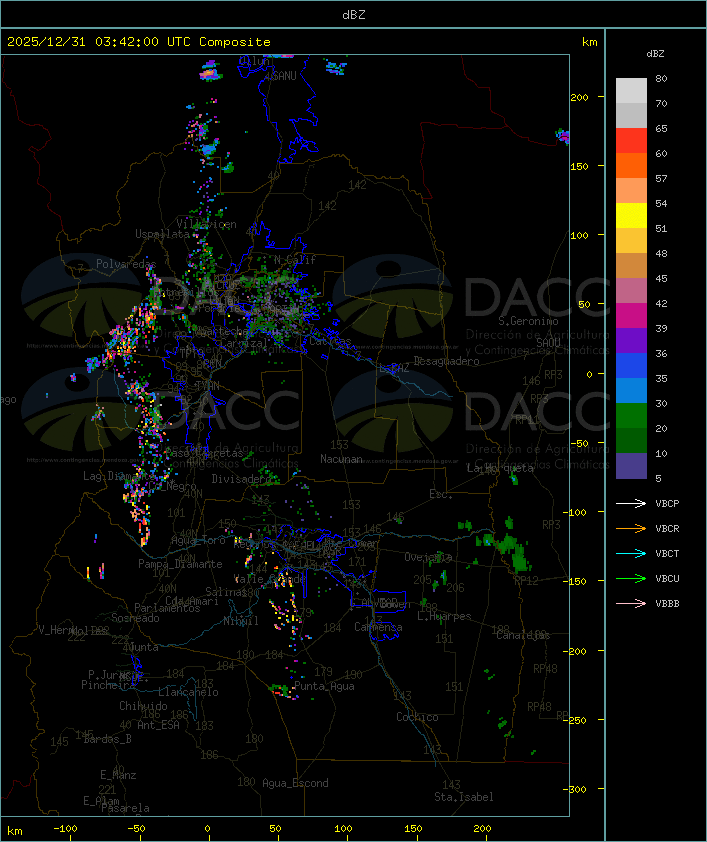
Task: Click the legend value 5
Action: [658, 478]
